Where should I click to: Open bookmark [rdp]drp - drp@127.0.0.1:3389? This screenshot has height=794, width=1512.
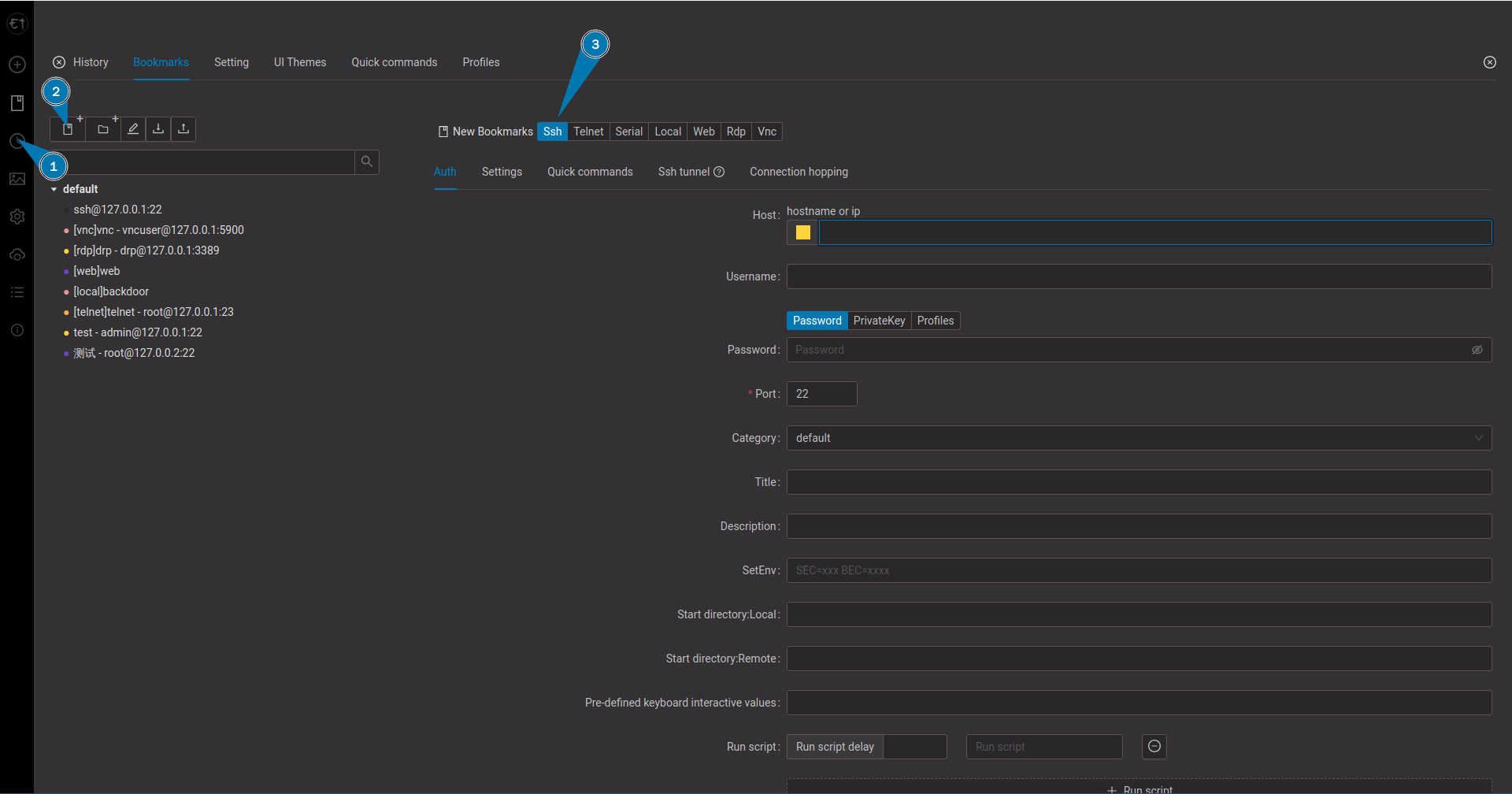point(146,250)
